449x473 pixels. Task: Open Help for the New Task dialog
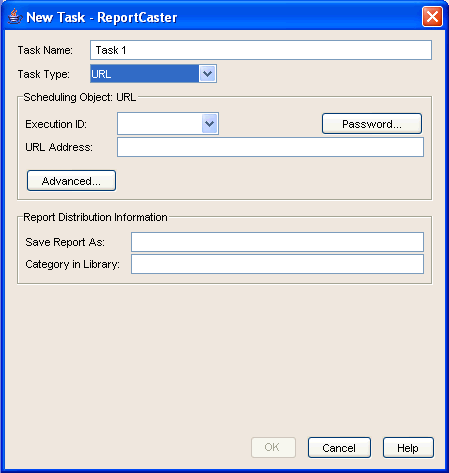pyautogui.click(x=408, y=447)
